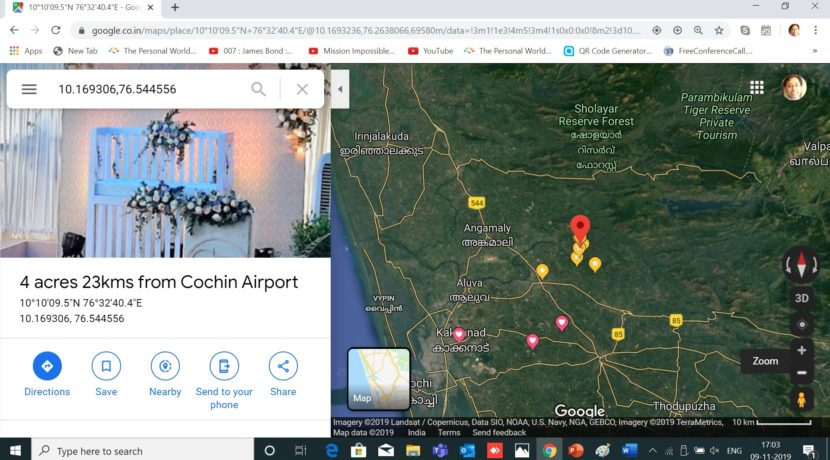Click the Send feedback link
The height and width of the screenshot is (460, 830).
coord(499,433)
